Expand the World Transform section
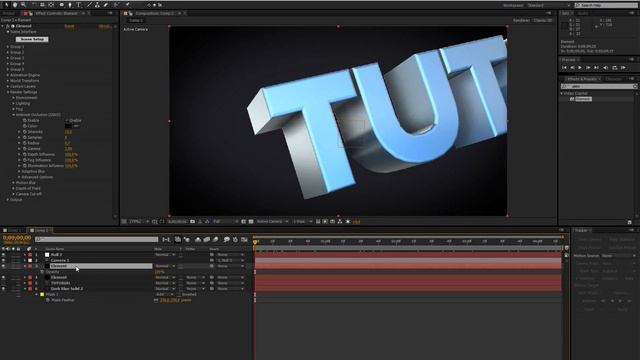The height and width of the screenshot is (360, 640). [7, 81]
